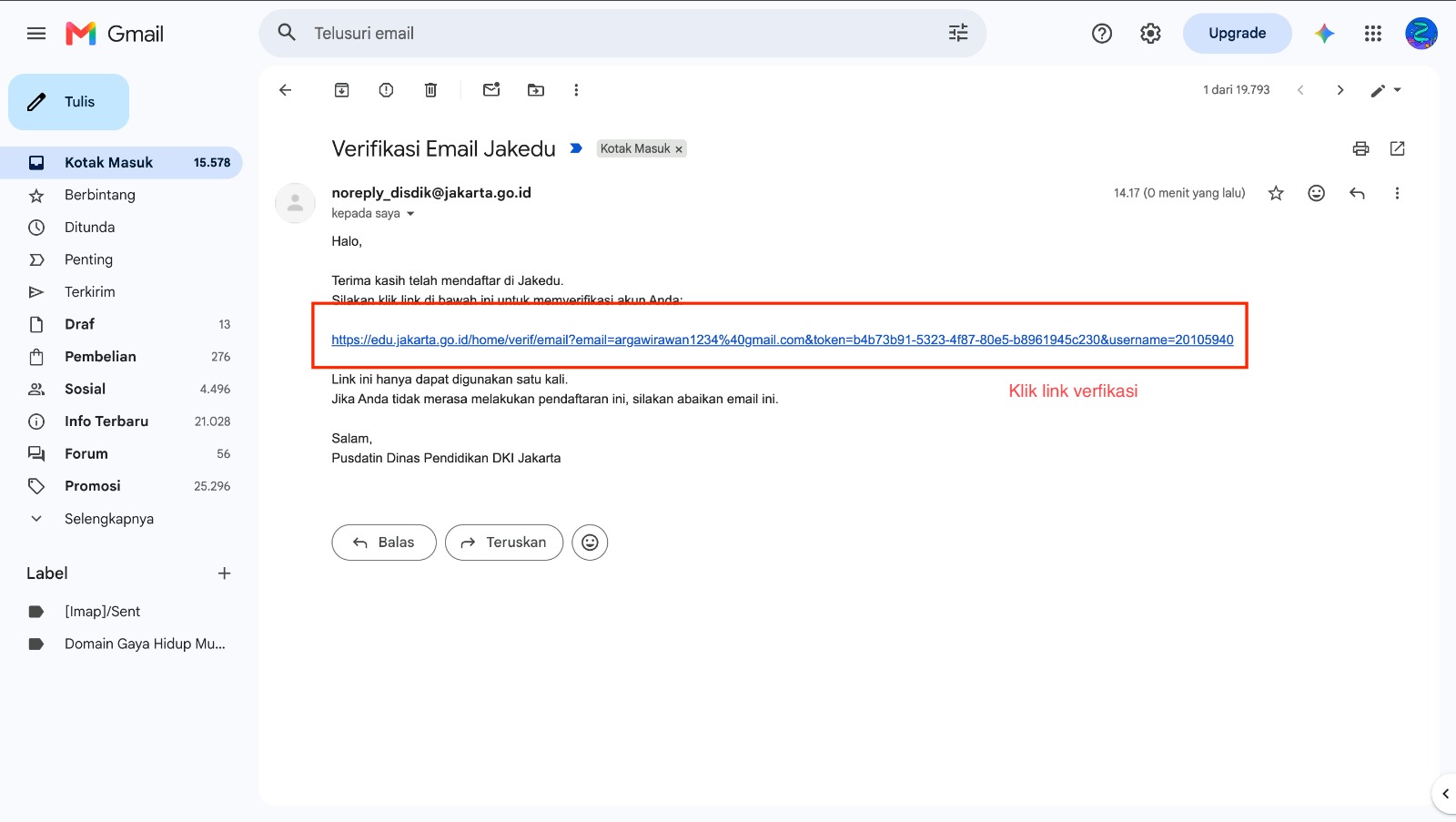Open Pembelian category
The image size is (1456, 822).
121,357
